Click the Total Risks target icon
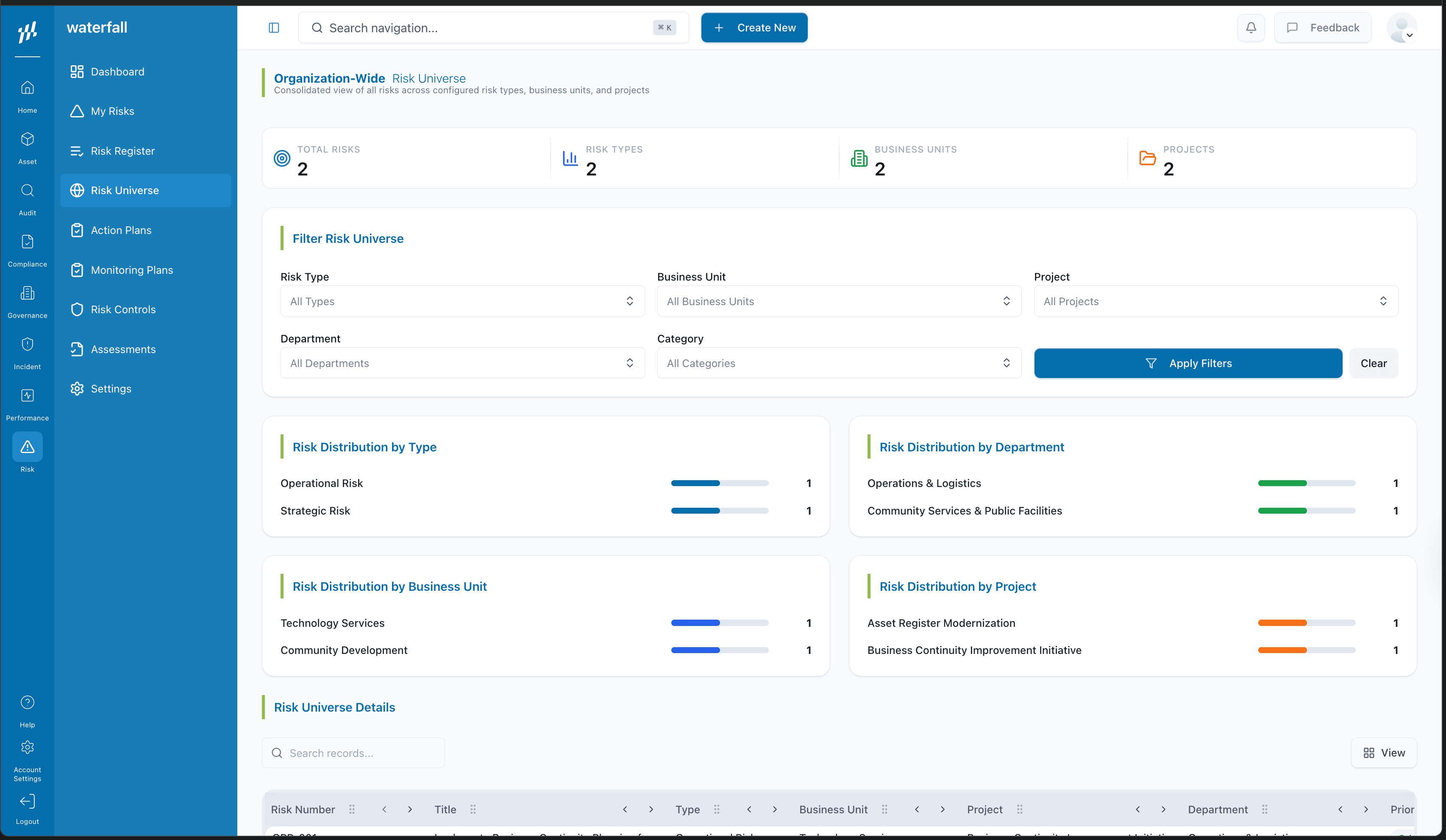 pyautogui.click(x=282, y=158)
